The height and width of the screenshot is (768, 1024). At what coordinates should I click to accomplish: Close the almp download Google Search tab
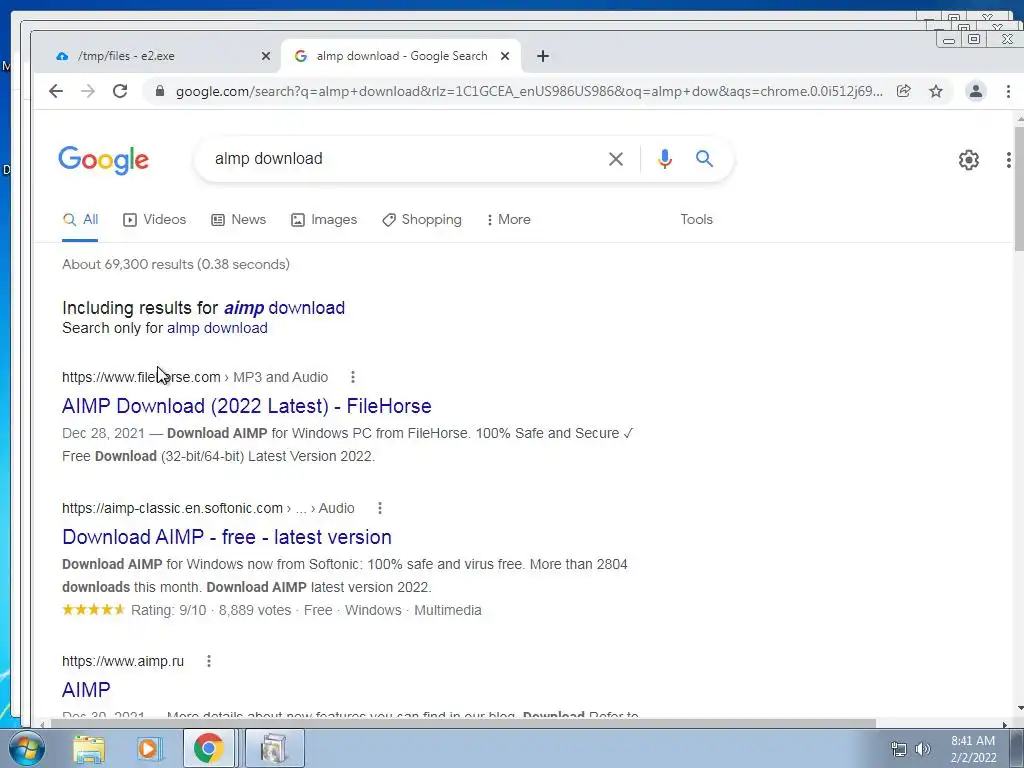coord(505,56)
